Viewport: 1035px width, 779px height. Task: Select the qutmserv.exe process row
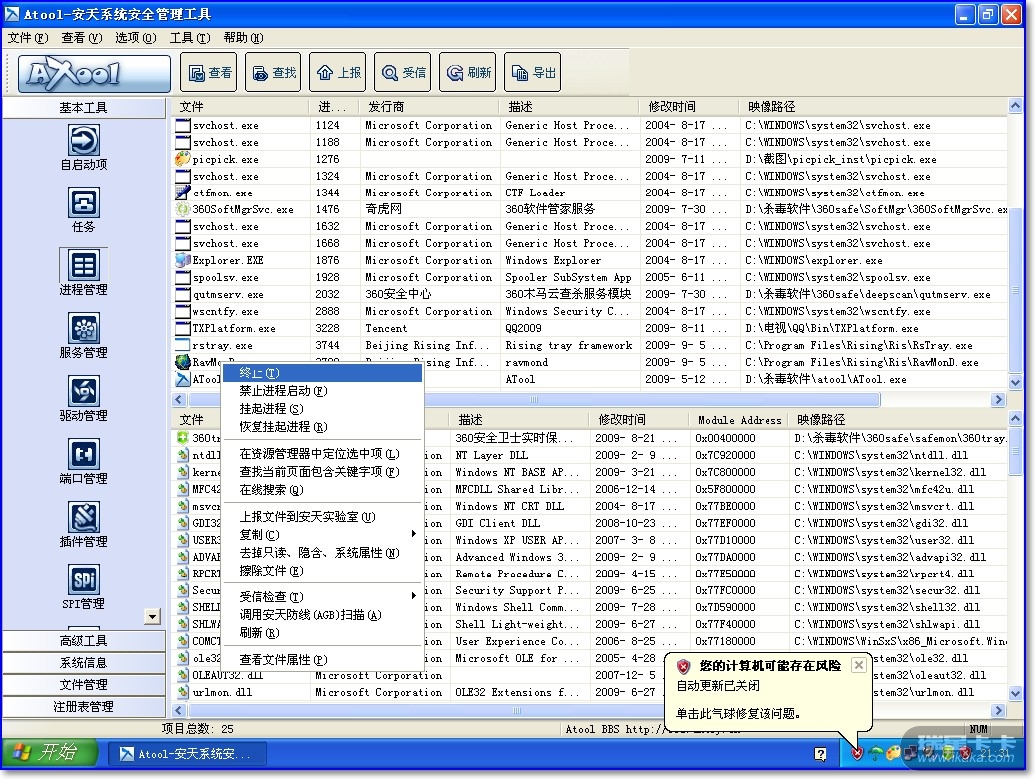591,294
